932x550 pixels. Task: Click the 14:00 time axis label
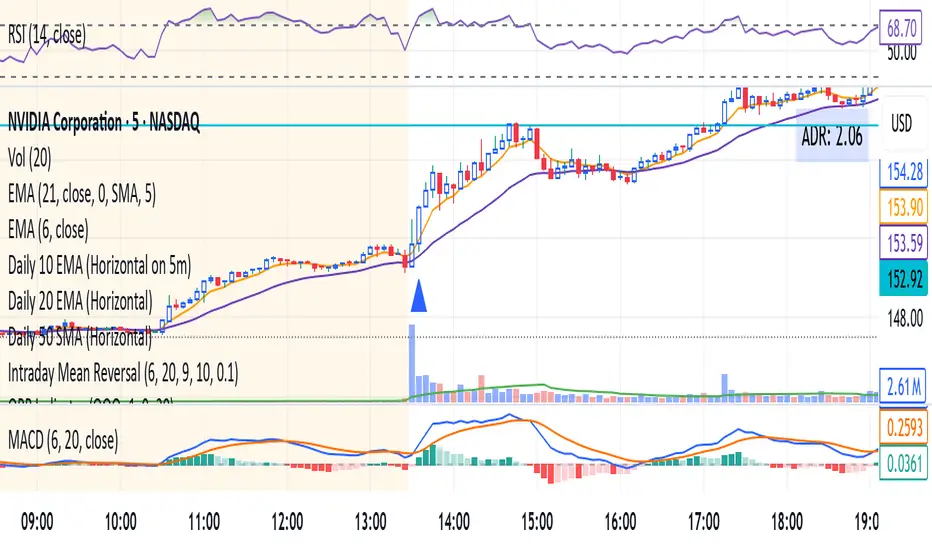(x=454, y=522)
